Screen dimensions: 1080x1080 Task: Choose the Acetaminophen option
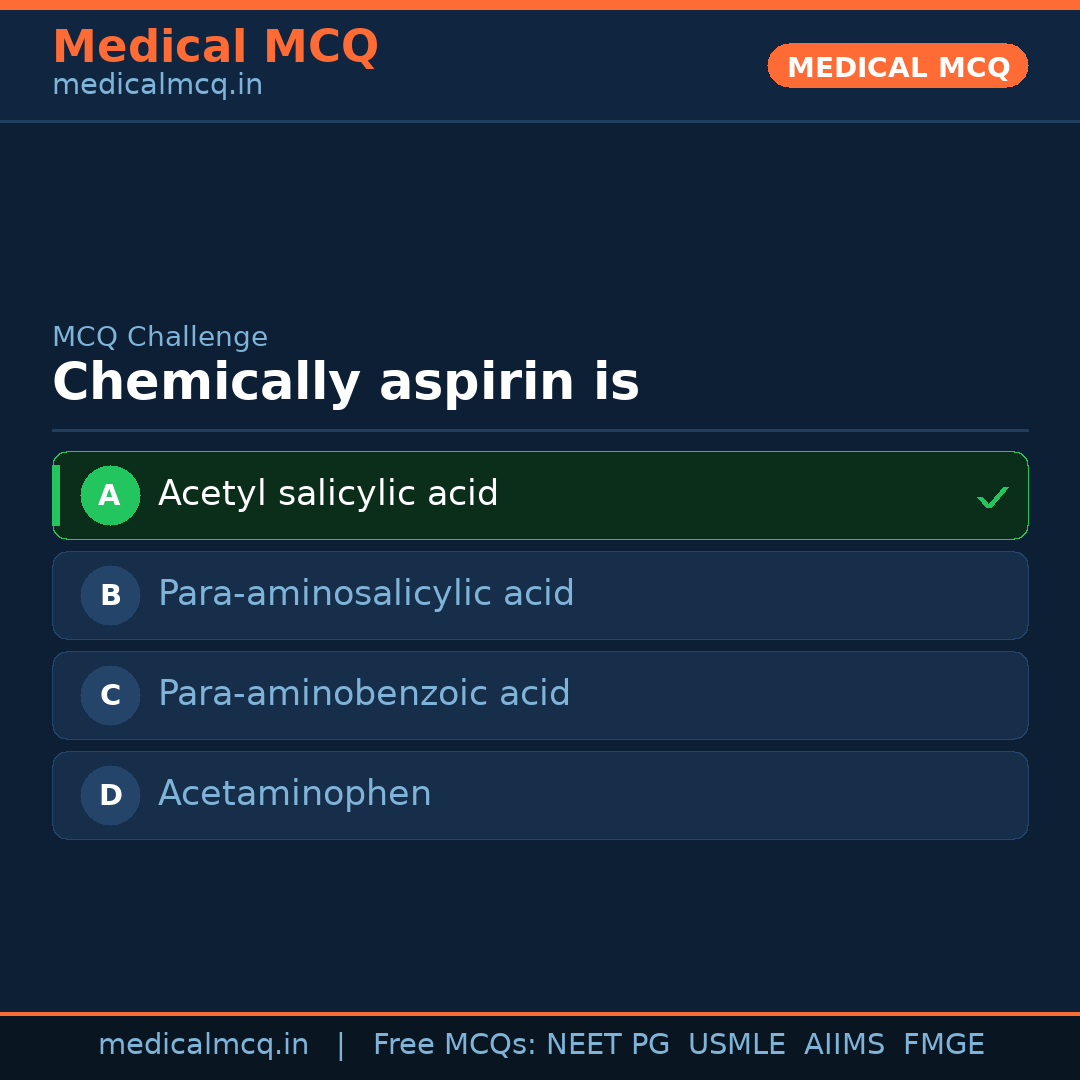(x=295, y=794)
